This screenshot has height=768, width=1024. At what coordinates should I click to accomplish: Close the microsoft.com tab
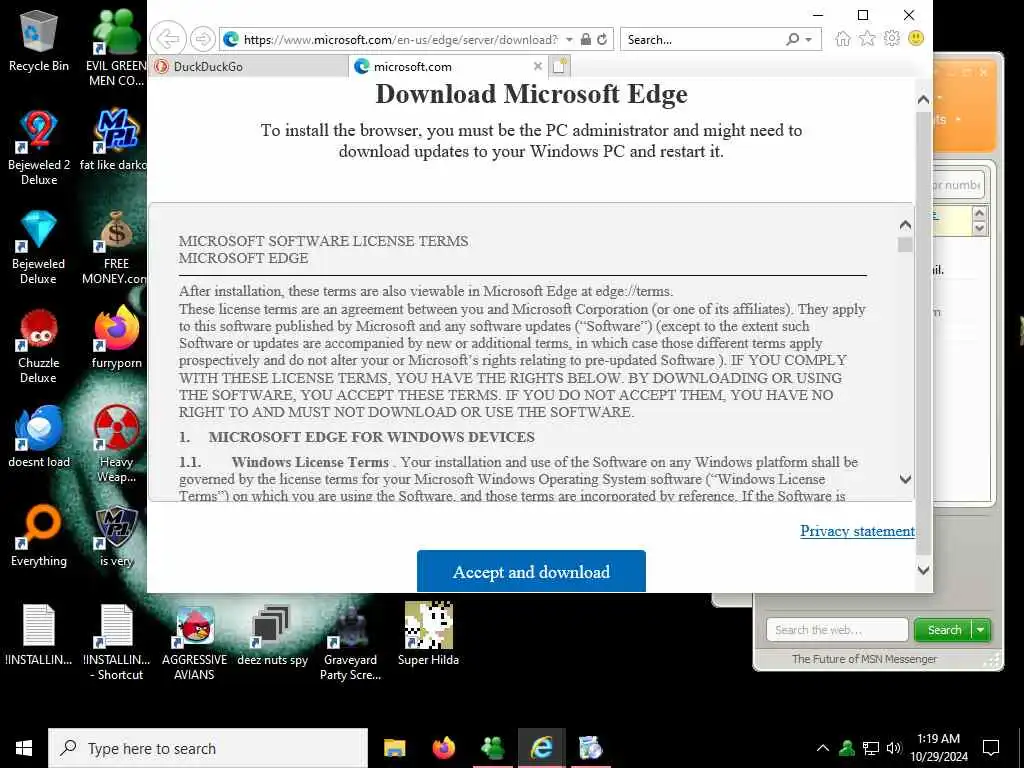click(x=537, y=66)
